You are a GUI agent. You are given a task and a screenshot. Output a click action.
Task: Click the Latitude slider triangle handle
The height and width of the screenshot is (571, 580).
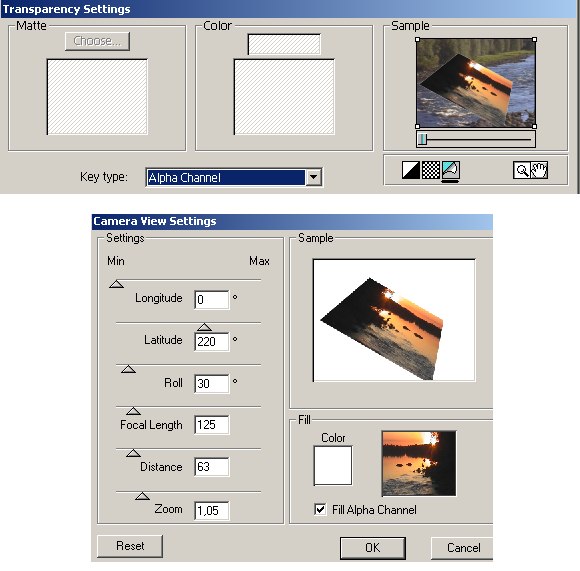click(x=204, y=327)
